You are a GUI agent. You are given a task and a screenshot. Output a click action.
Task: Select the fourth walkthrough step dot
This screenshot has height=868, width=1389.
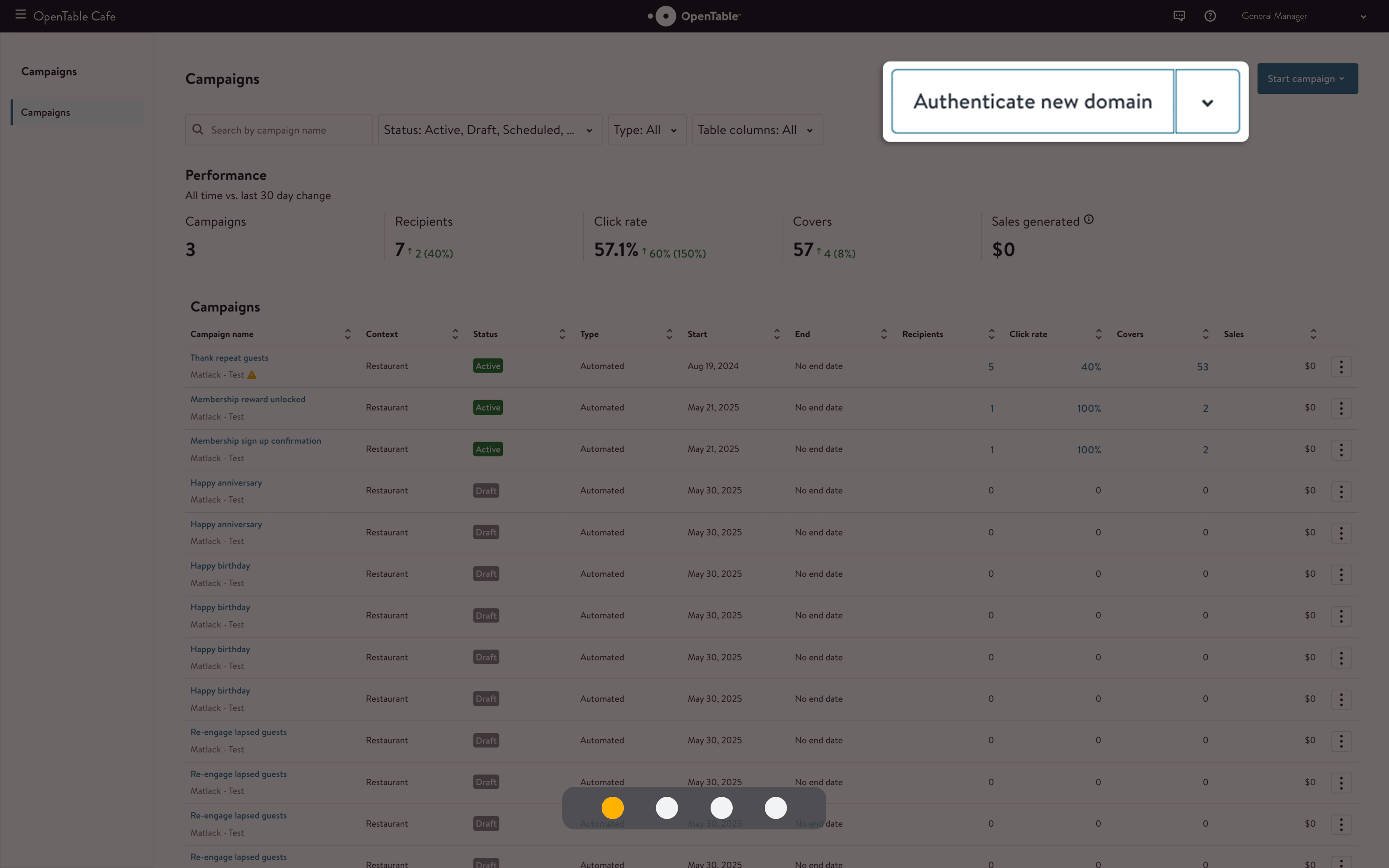click(x=776, y=808)
